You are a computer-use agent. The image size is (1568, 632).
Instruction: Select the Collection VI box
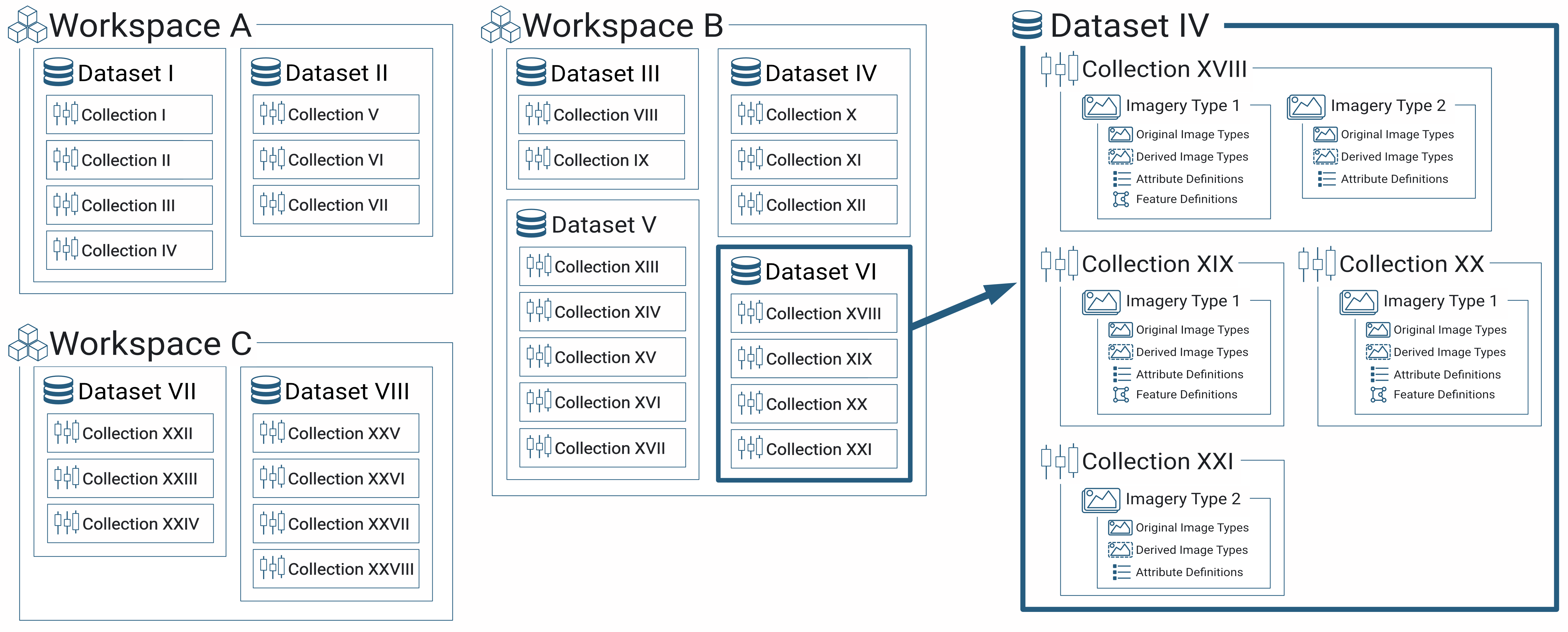coord(336,159)
